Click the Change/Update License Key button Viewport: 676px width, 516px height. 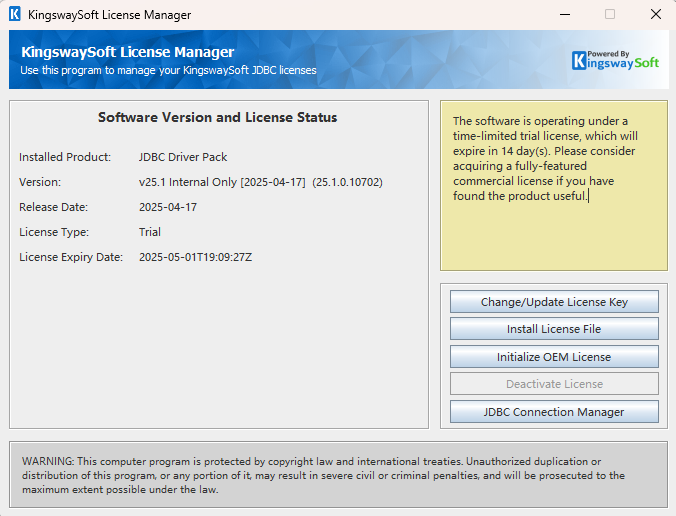[554, 302]
